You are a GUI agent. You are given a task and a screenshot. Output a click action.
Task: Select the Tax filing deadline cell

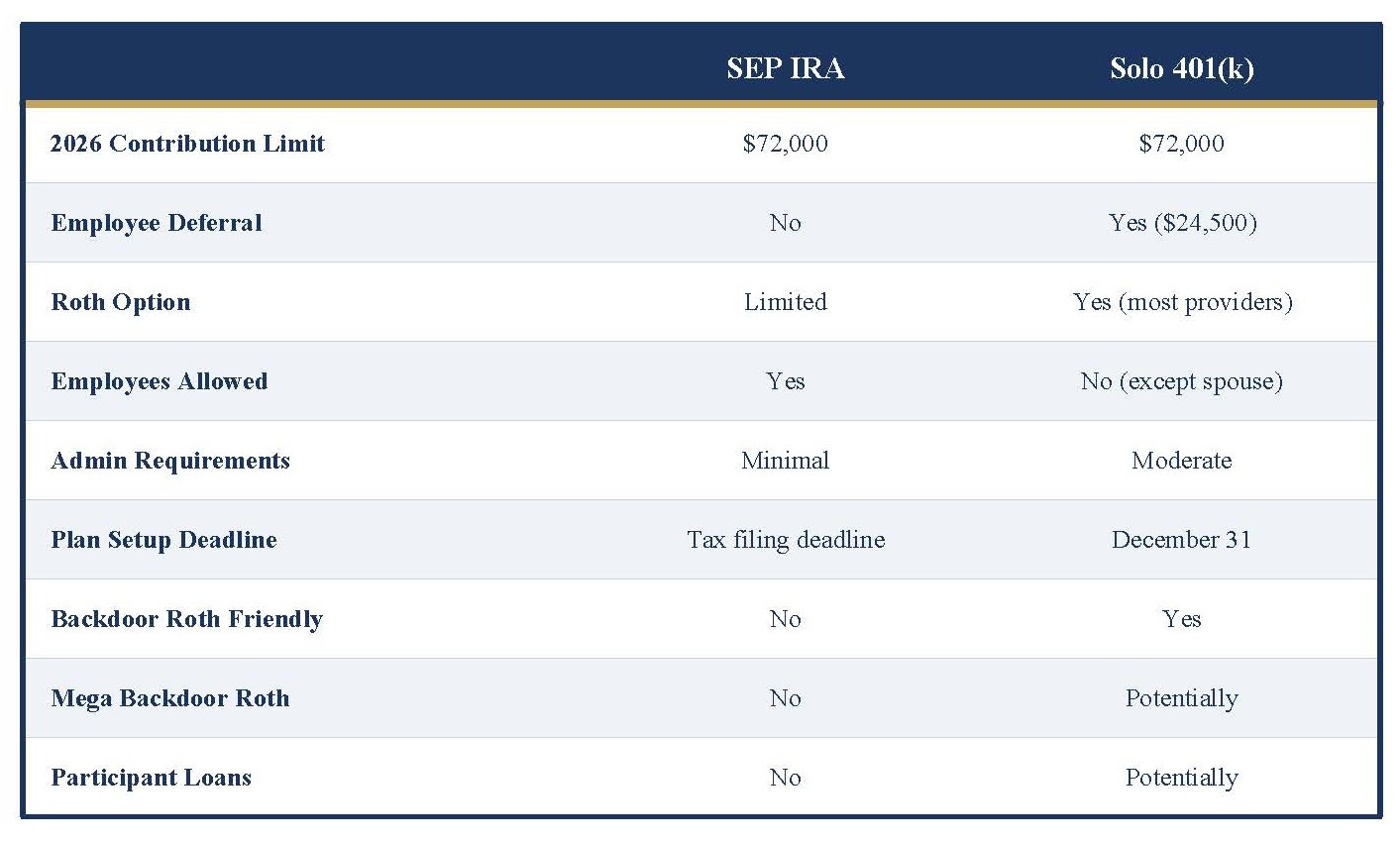(x=786, y=540)
